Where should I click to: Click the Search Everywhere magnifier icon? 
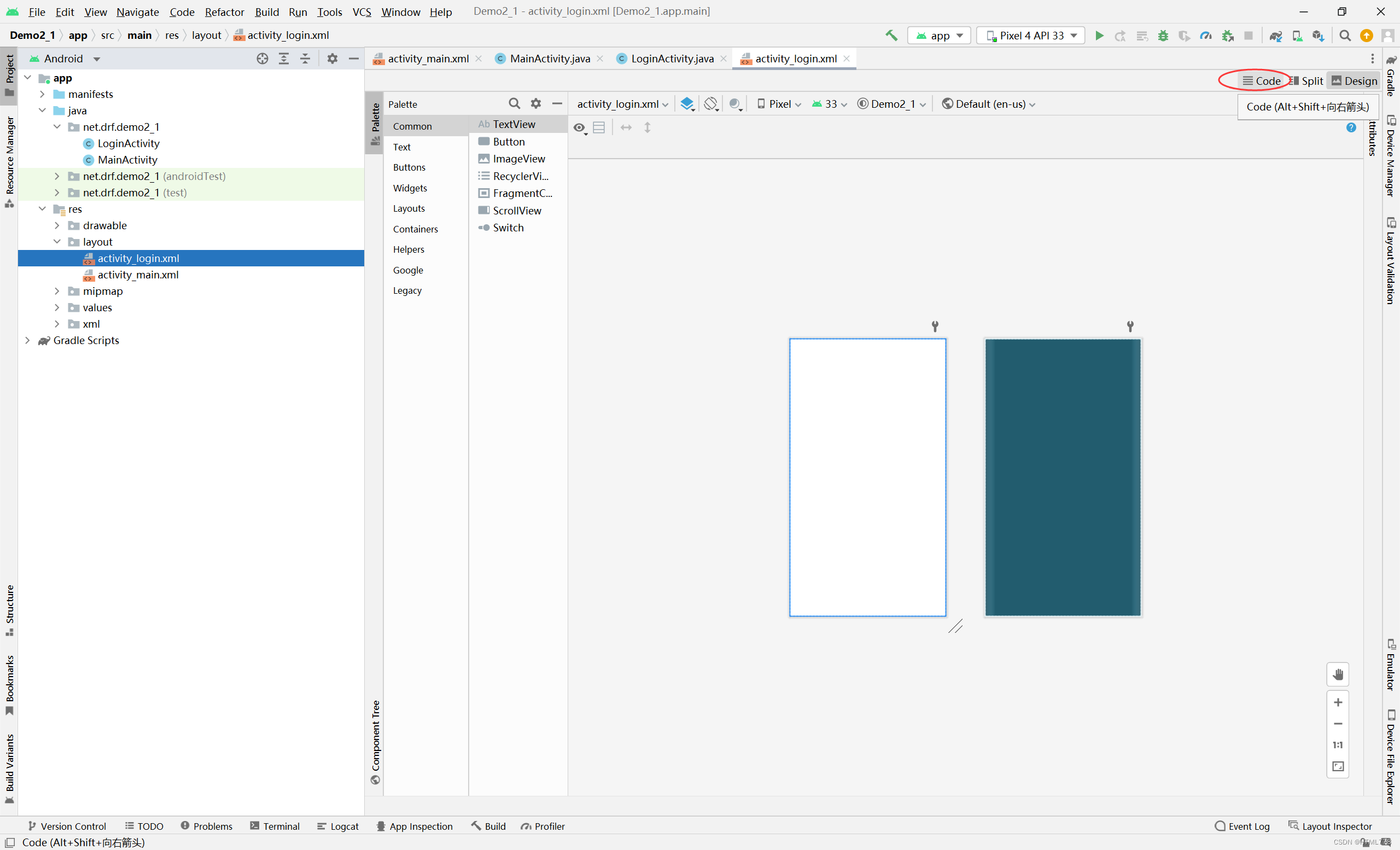point(1344,35)
